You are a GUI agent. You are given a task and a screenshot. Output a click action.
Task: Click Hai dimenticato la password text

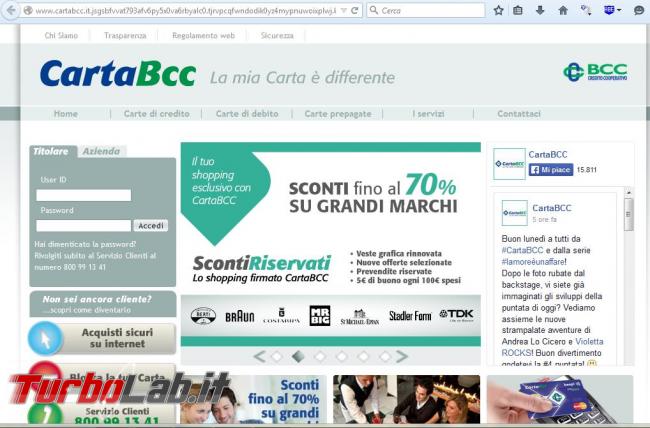[x=85, y=244]
